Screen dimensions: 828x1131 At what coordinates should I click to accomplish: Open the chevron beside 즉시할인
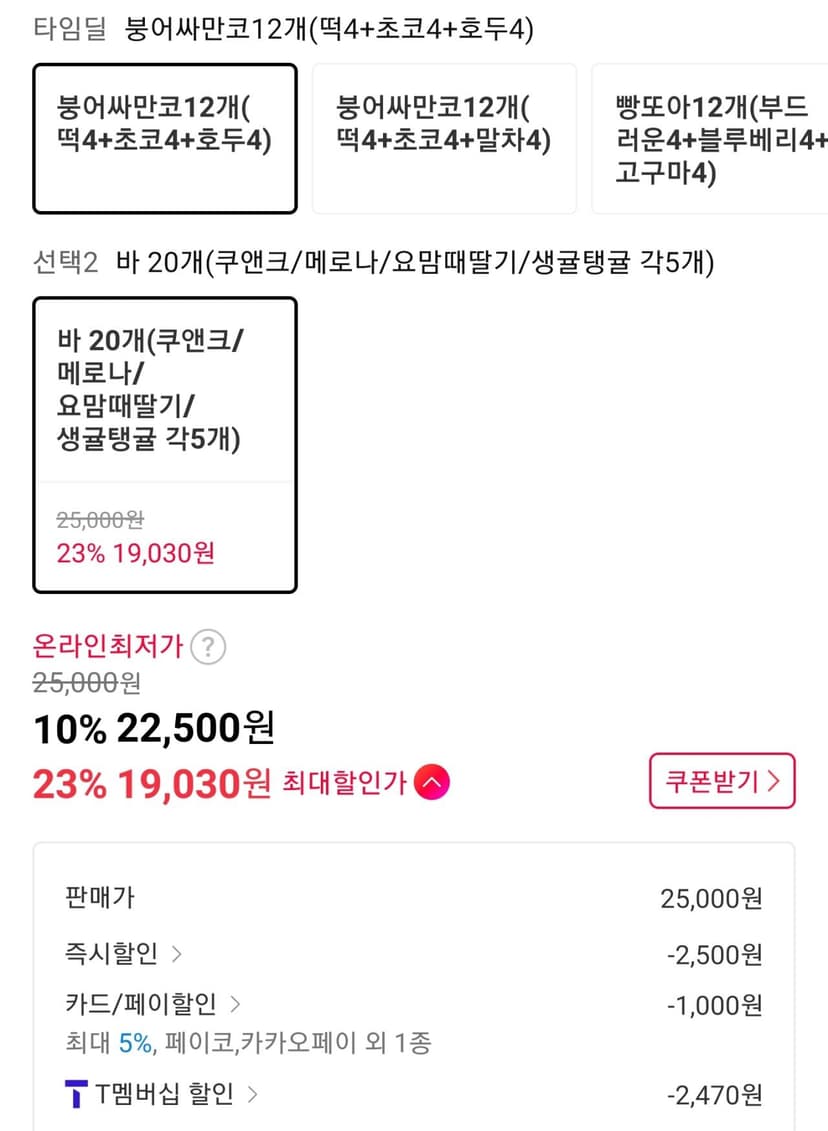point(177,954)
